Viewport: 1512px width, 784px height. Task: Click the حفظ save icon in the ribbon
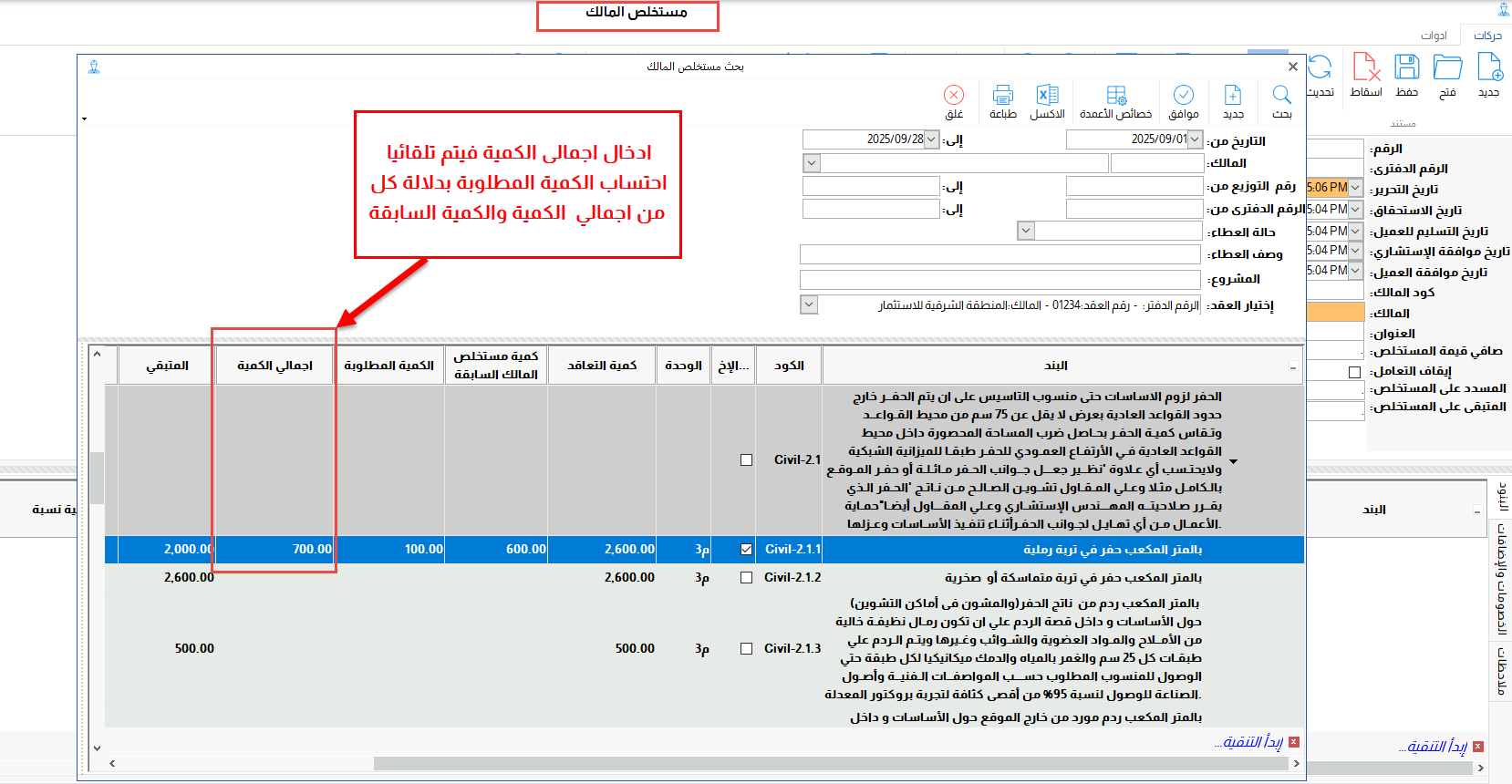pyautogui.click(x=1406, y=68)
